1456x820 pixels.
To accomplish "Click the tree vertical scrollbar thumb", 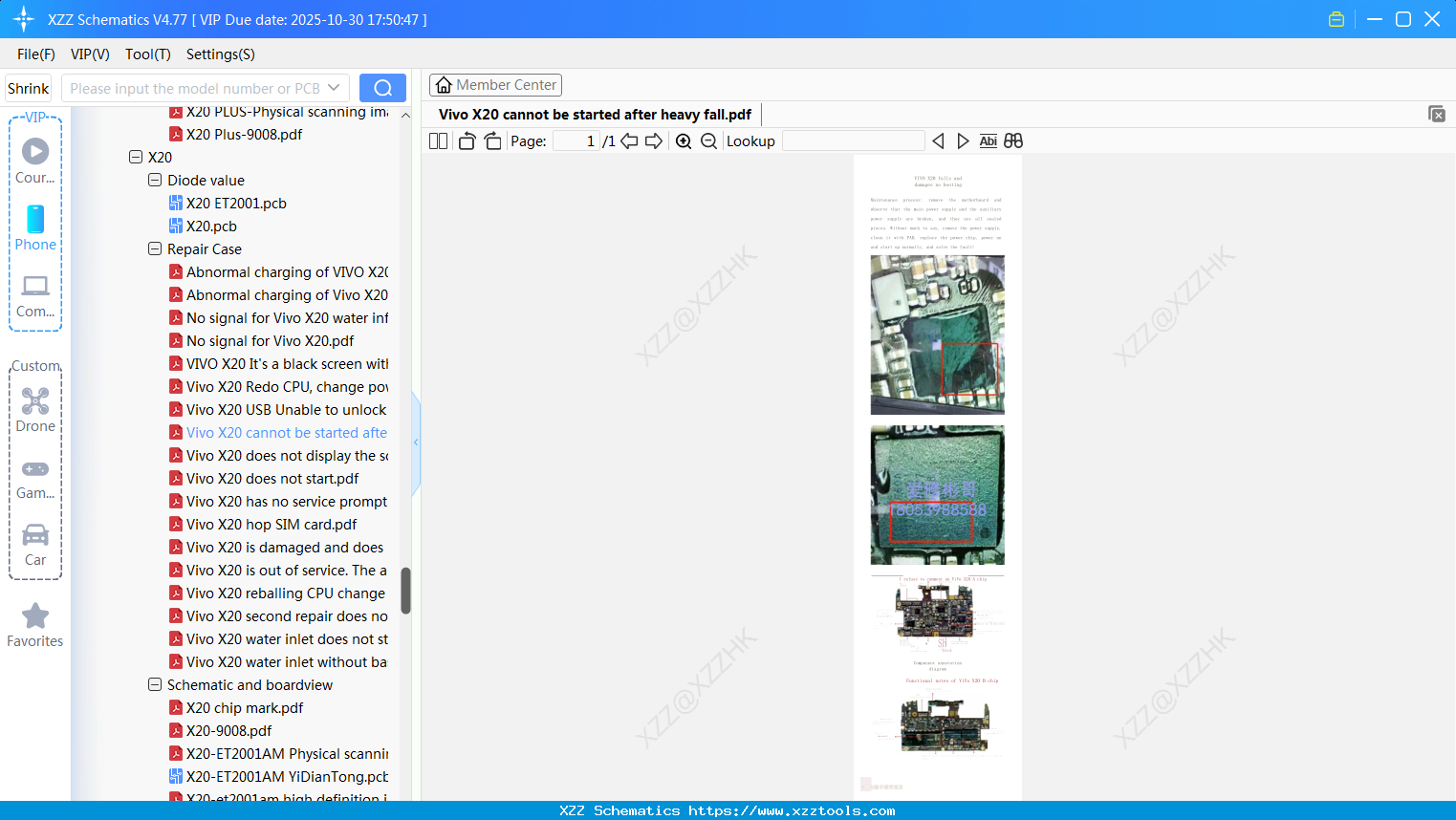I will click(405, 591).
